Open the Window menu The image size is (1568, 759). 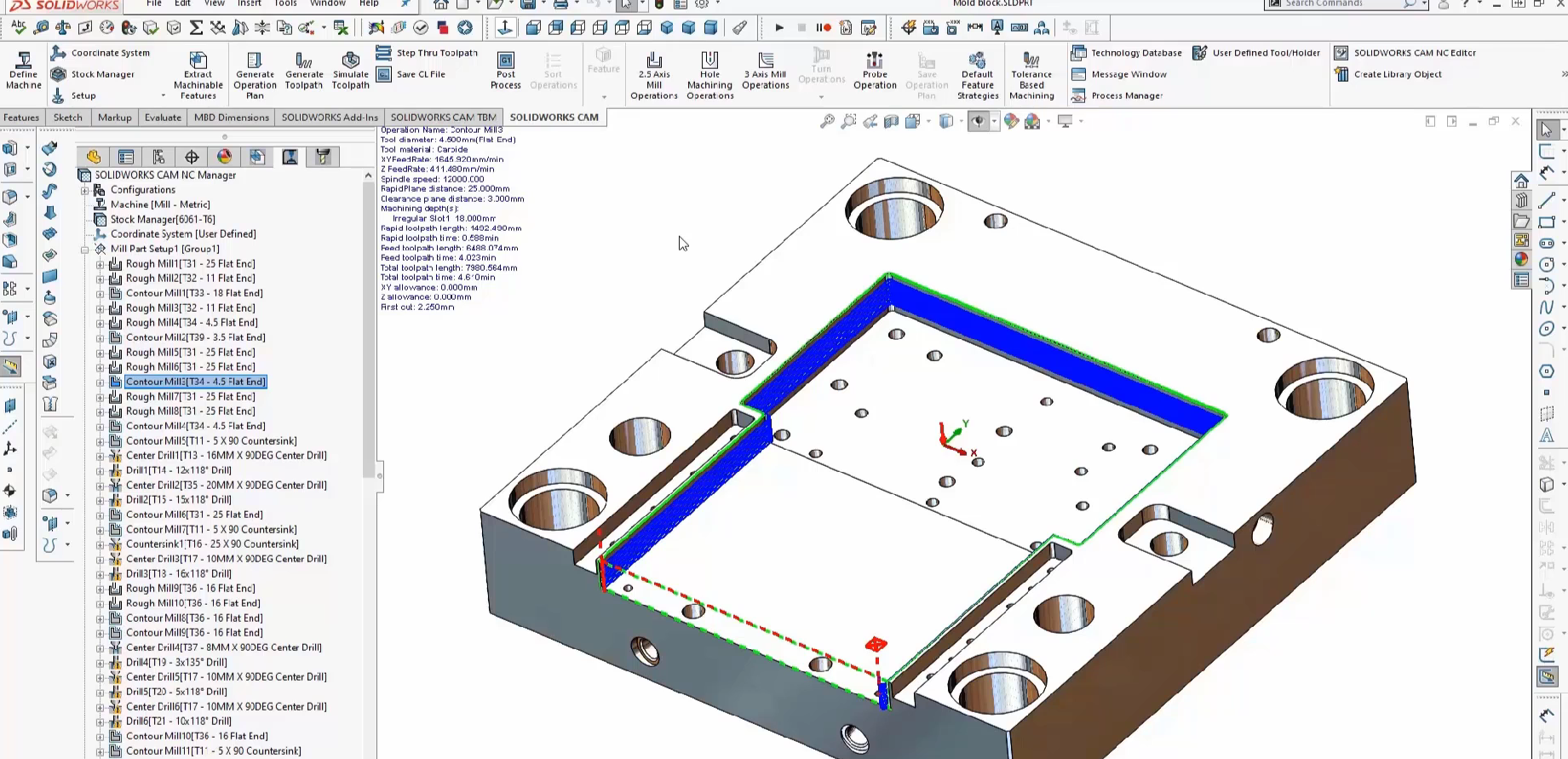[328, 3]
